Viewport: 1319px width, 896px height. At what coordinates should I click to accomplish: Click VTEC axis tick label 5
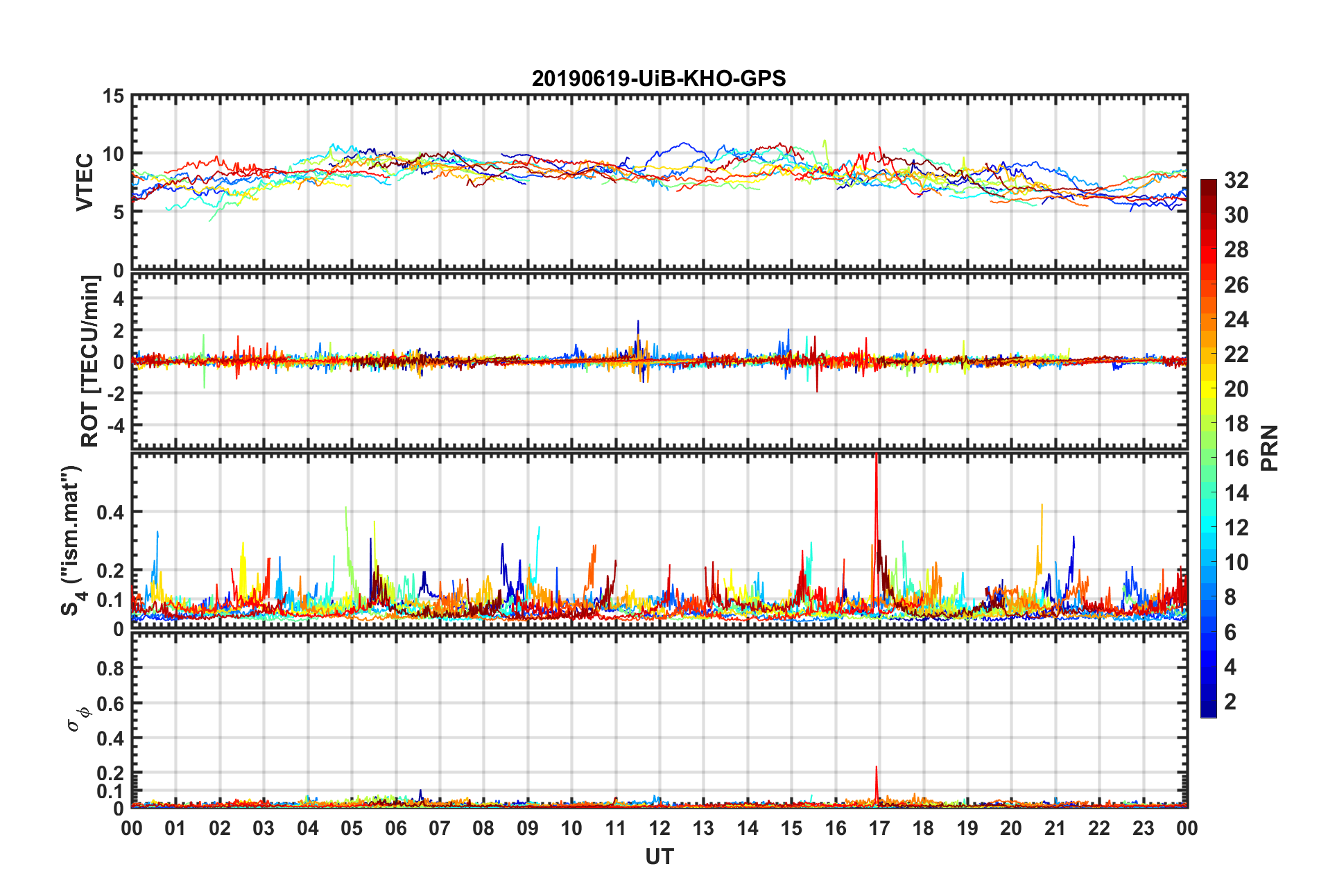coord(119,212)
